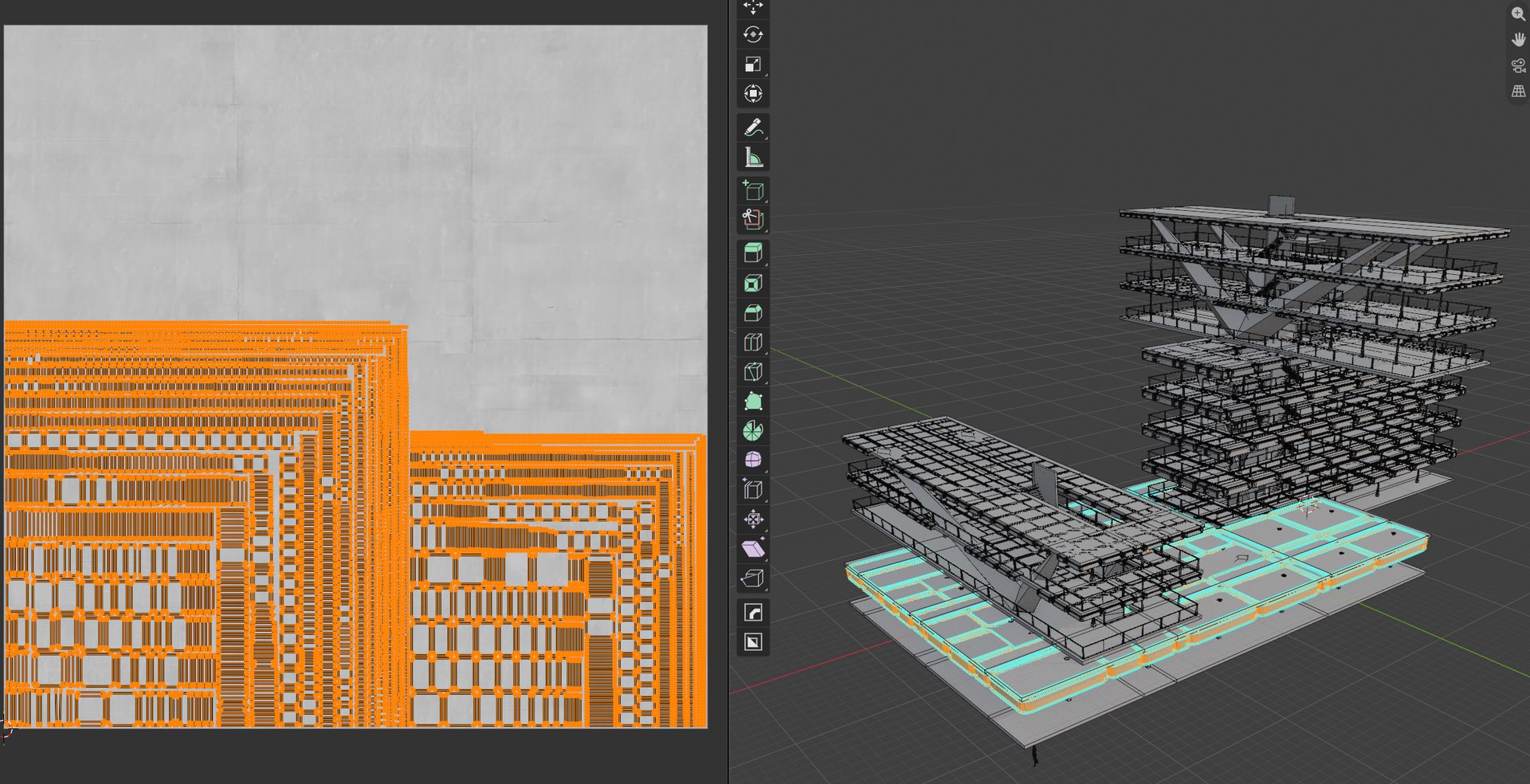Select the Inset Faces tool
This screenshot has height=784, width=1530.
click(753, 283)
